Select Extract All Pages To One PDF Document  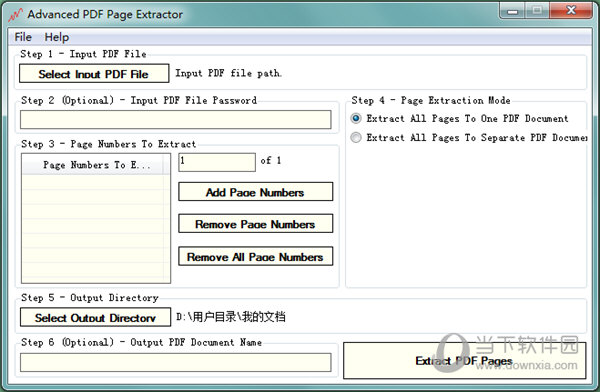coord(459,118)
